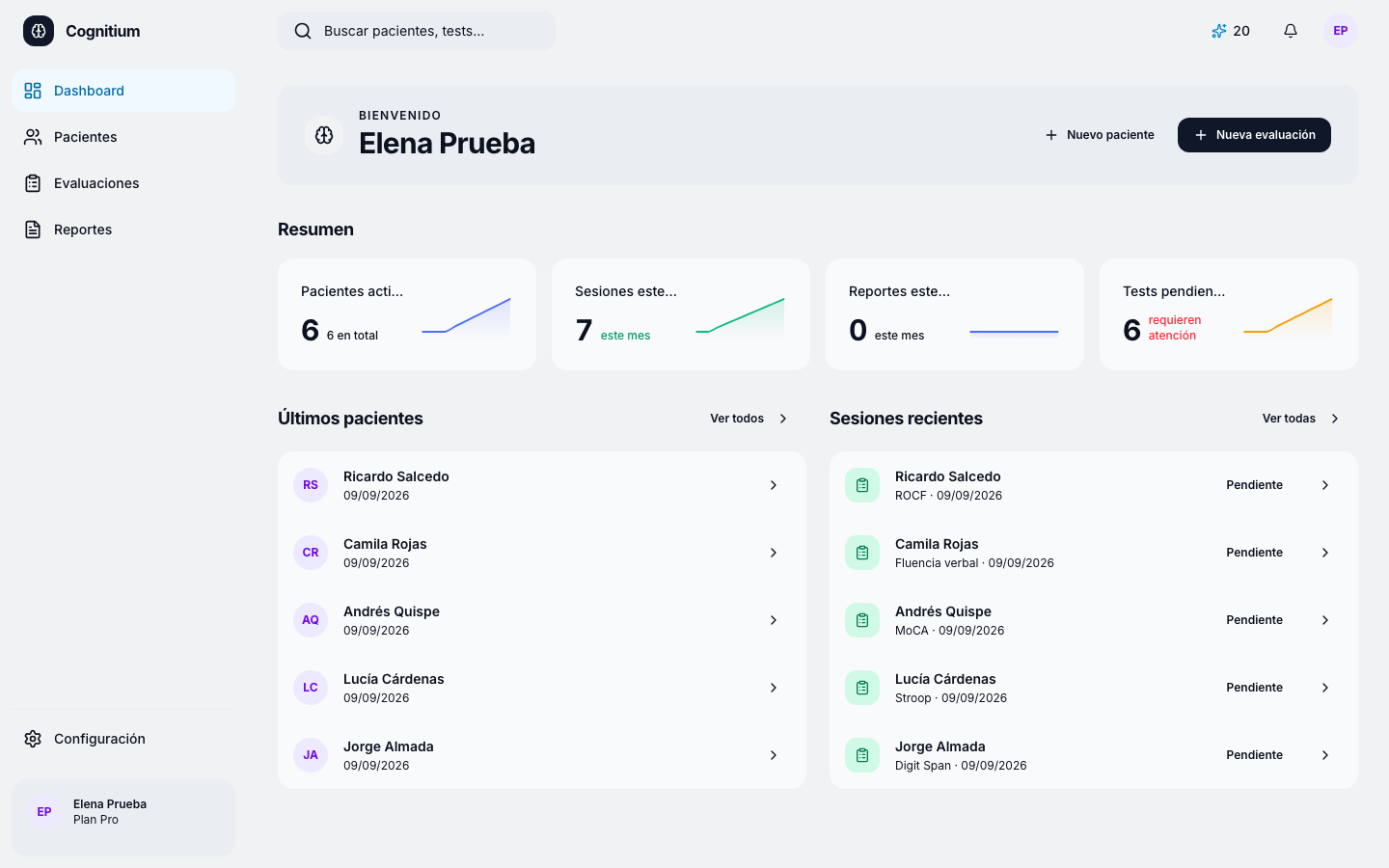Screen dimensions: 1389x868
Task: Expand Camila Rojas patient row chevron
Action: pyautogui.click(x=774, y=553)
